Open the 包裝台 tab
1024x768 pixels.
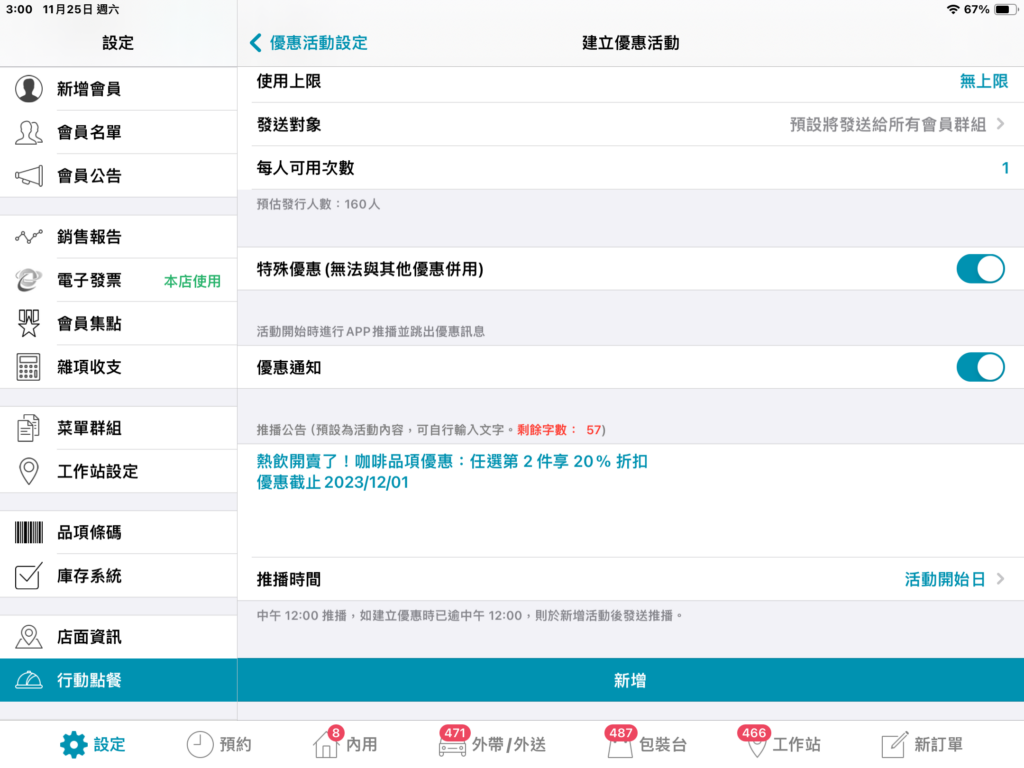click(646, 744)
